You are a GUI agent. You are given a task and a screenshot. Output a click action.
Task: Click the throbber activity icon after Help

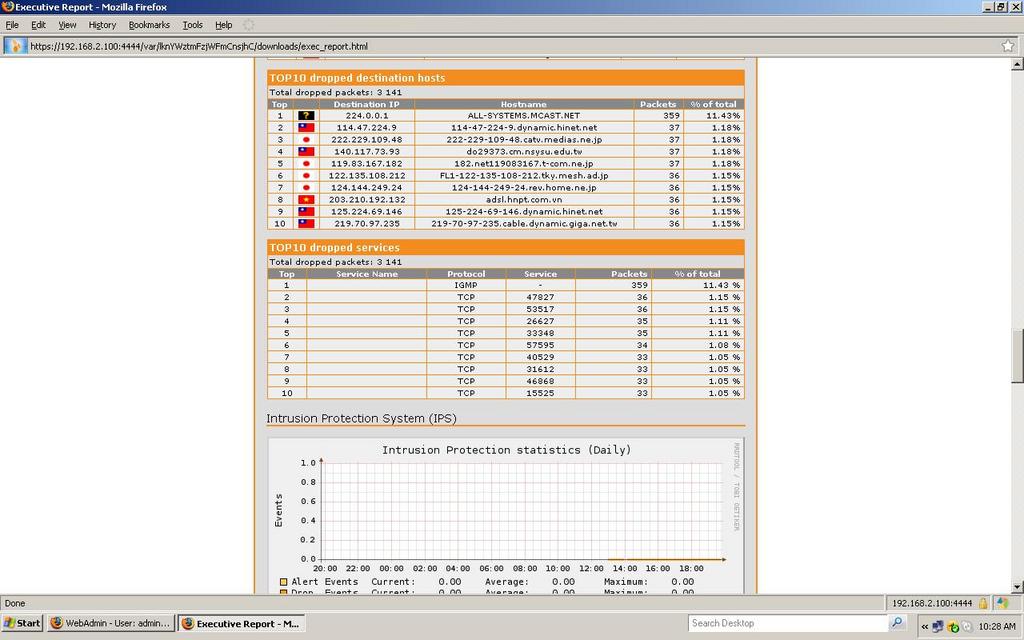(x=249, y=25)
